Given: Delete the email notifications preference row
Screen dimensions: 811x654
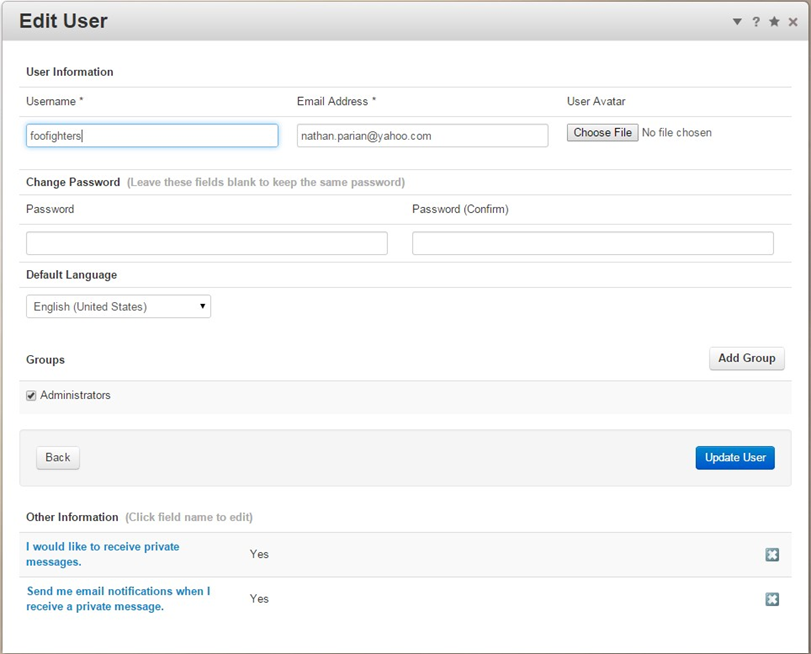Looking at the screenshot, I should (x=772, y=599).
